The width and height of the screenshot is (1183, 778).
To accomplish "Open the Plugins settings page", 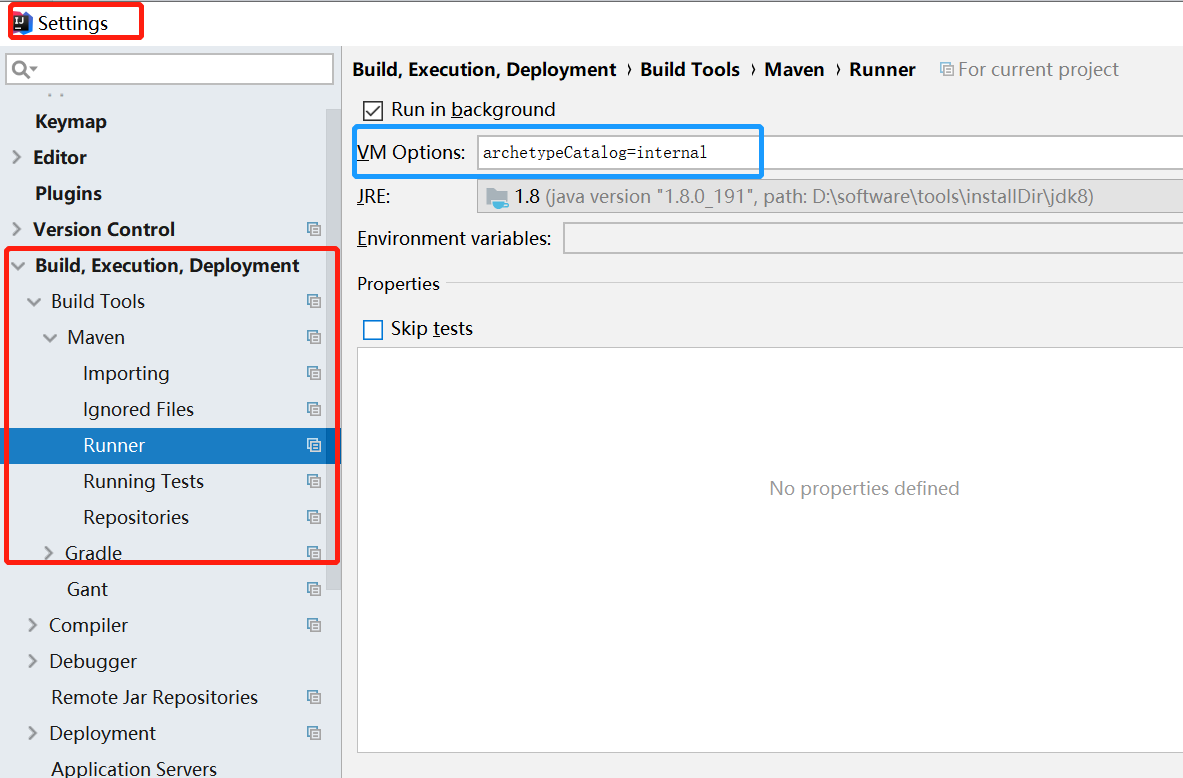I will click(x=69, y=193).
